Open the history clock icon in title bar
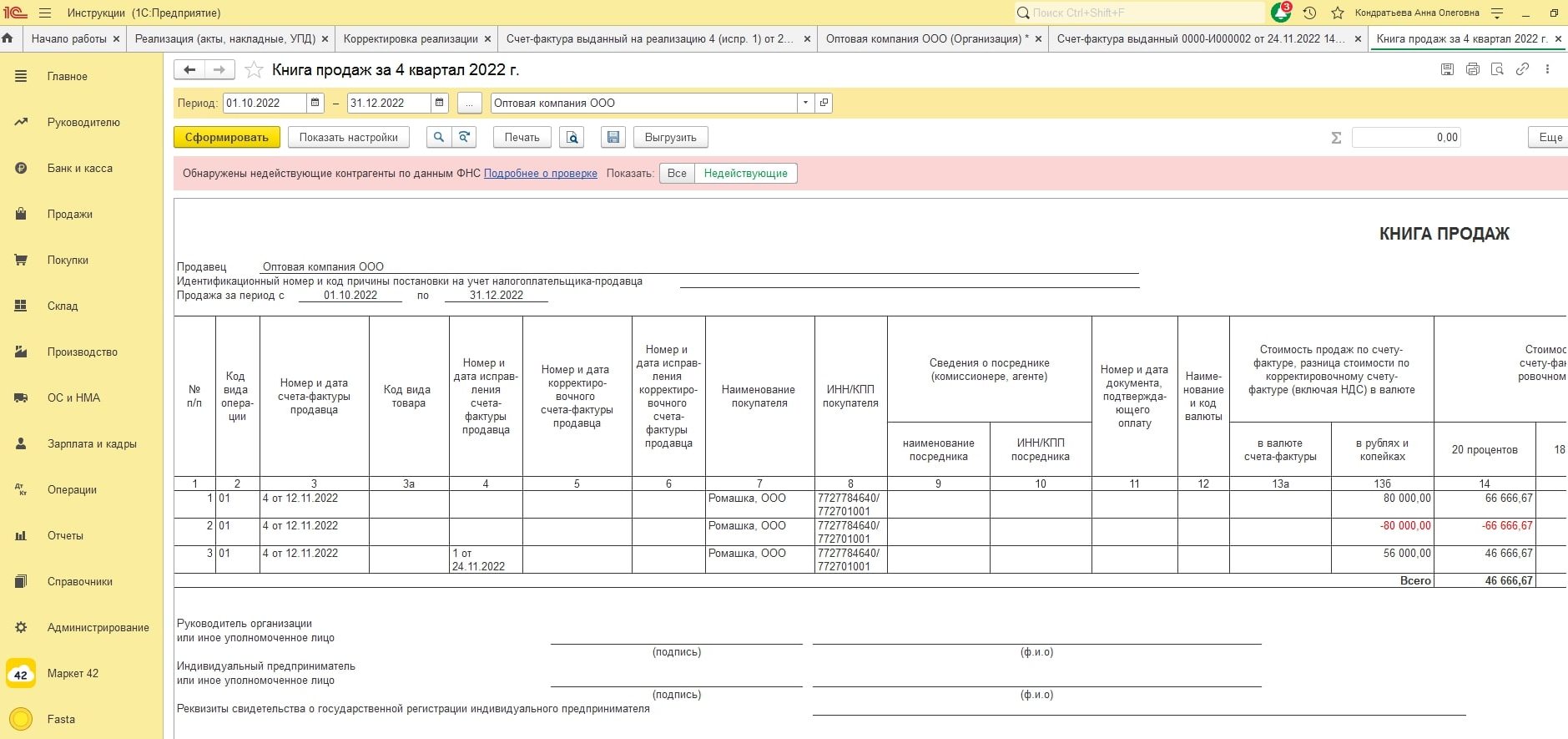1568x739 pixels. pos(1310,13)
